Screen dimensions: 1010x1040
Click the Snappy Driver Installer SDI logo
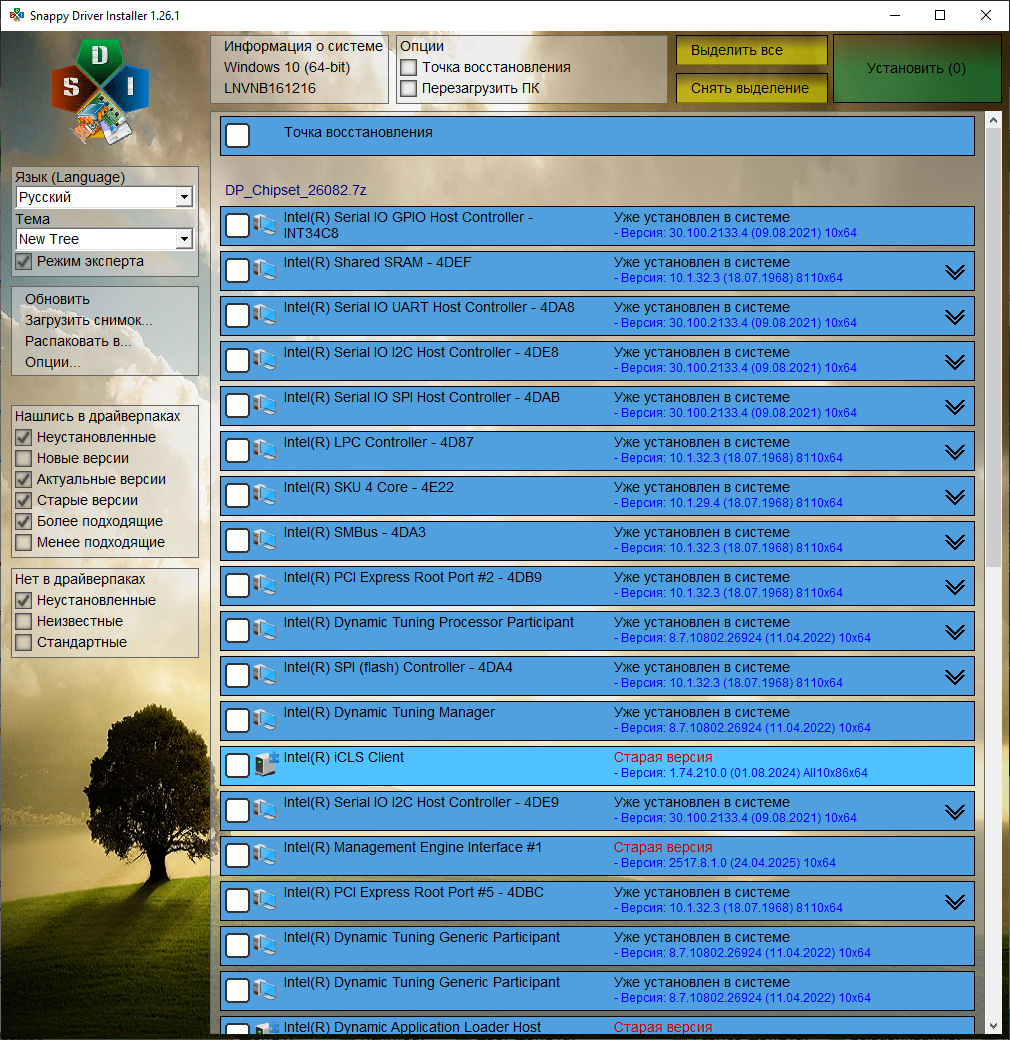point(101,91)
